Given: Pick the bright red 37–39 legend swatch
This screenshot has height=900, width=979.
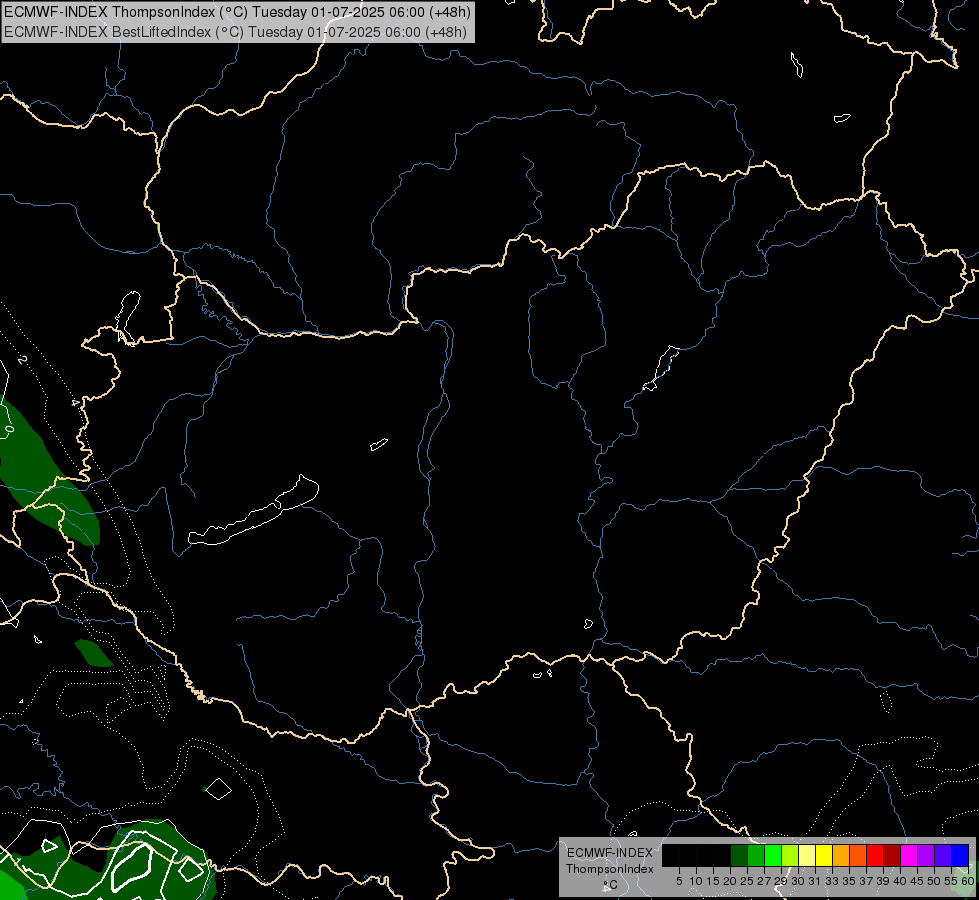Looking at the screenshot, I should 875,855.
